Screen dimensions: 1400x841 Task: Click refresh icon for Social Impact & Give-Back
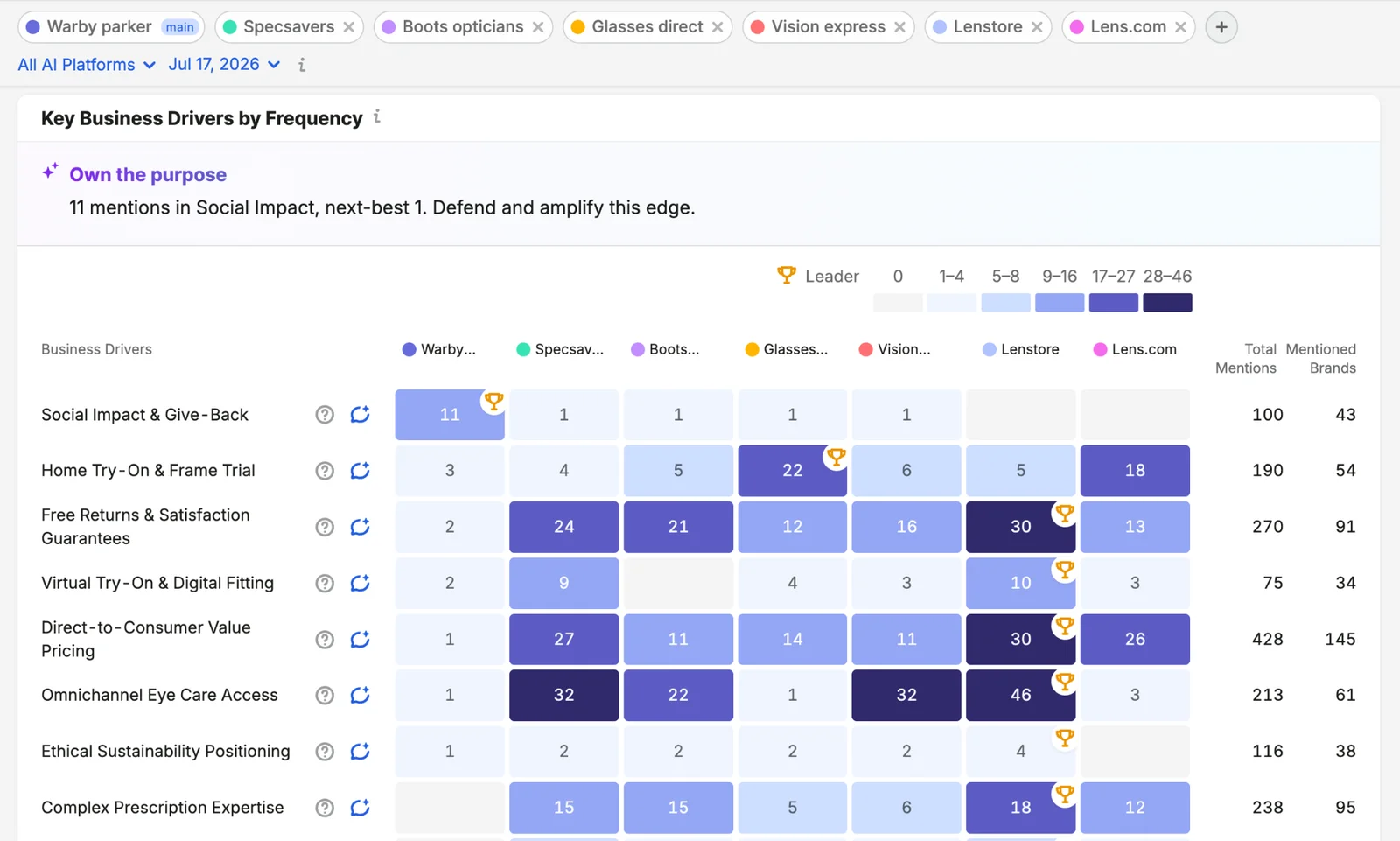pyautogui.click(x=360, y=415)
